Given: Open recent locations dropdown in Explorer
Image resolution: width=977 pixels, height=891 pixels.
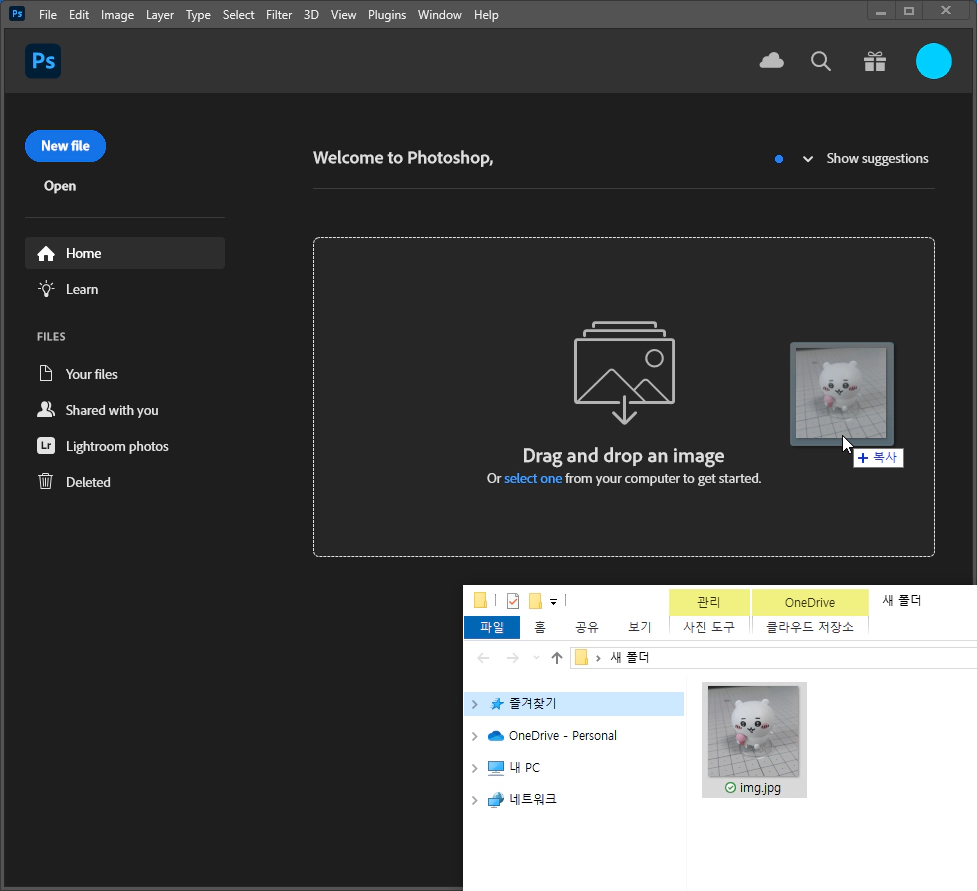Looking at the screenshot, I should tap(536, 658).
